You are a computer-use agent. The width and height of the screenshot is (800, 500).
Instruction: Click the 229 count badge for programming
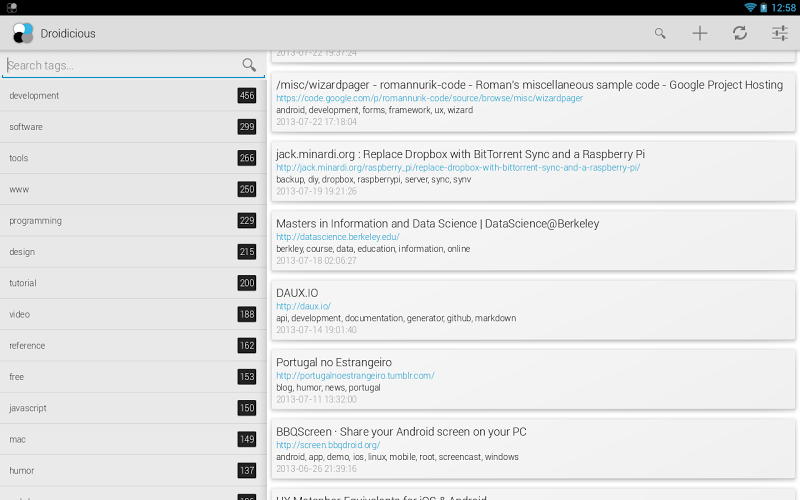pyautogui.click(x=247, y=220)
